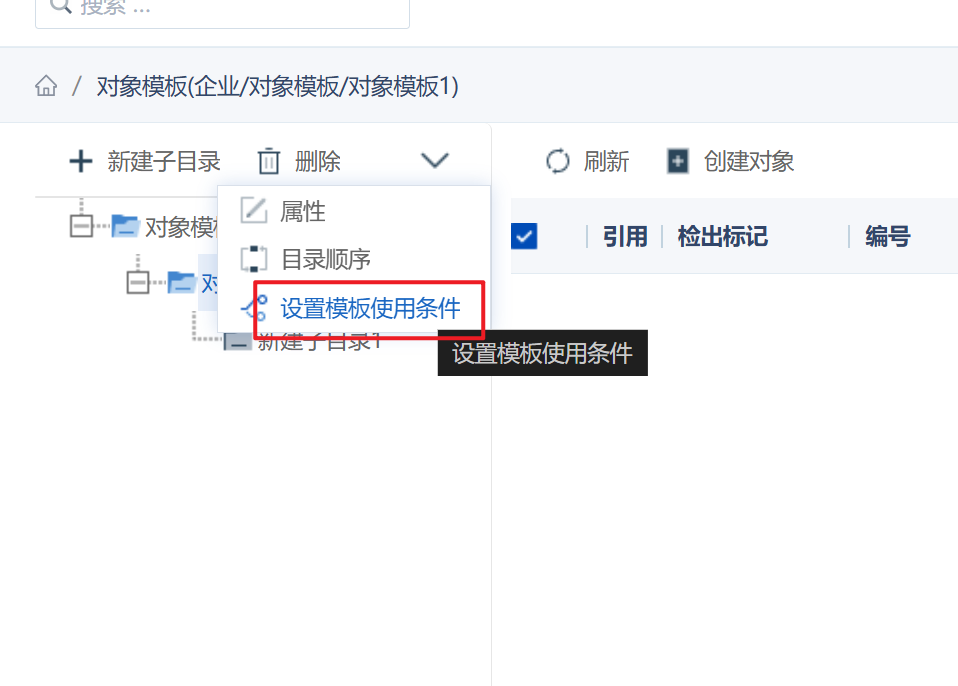Screen dimensions: 958x686
Task: Click into the 搜索 search field
Action: click(222, 7)
